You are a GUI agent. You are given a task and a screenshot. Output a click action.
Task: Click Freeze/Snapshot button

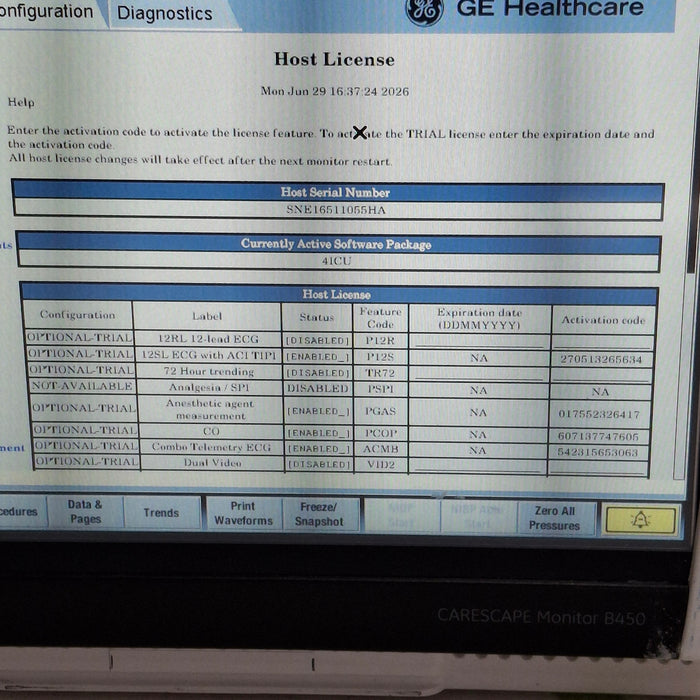click(x=319, y=514)
